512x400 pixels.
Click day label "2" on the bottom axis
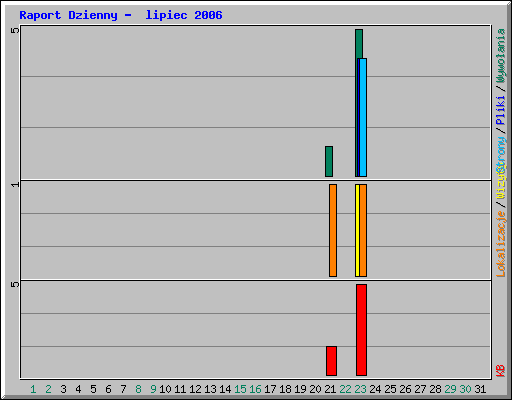coord(48,389)
